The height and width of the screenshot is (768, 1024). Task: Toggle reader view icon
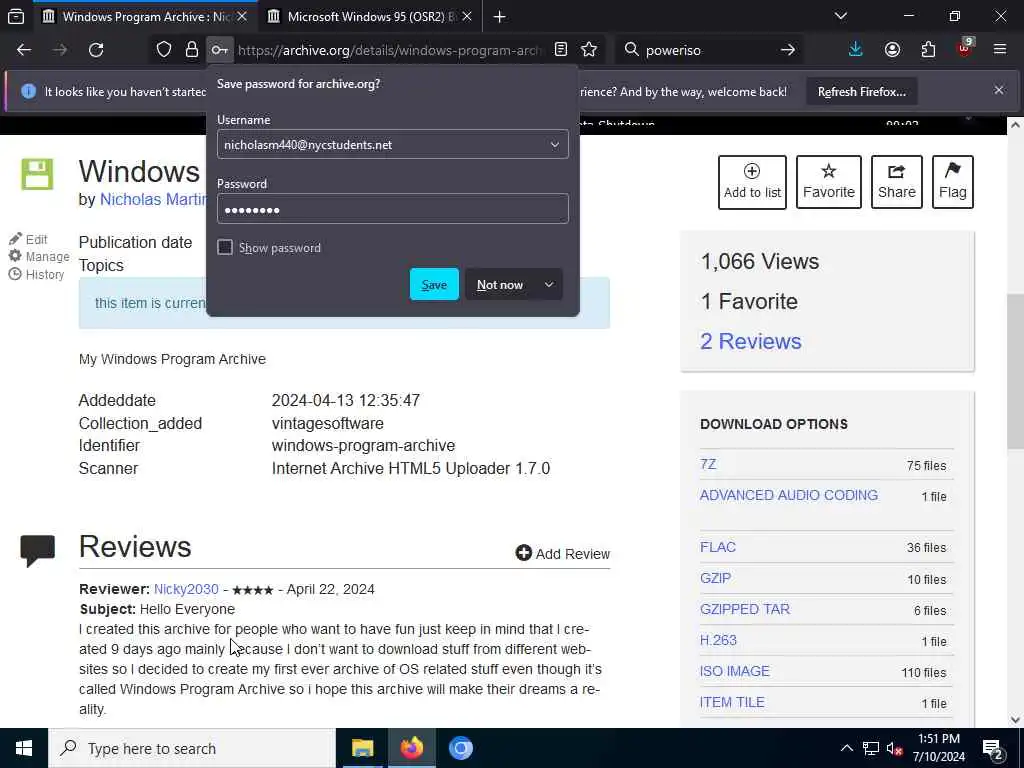click(x=560, y=50)
